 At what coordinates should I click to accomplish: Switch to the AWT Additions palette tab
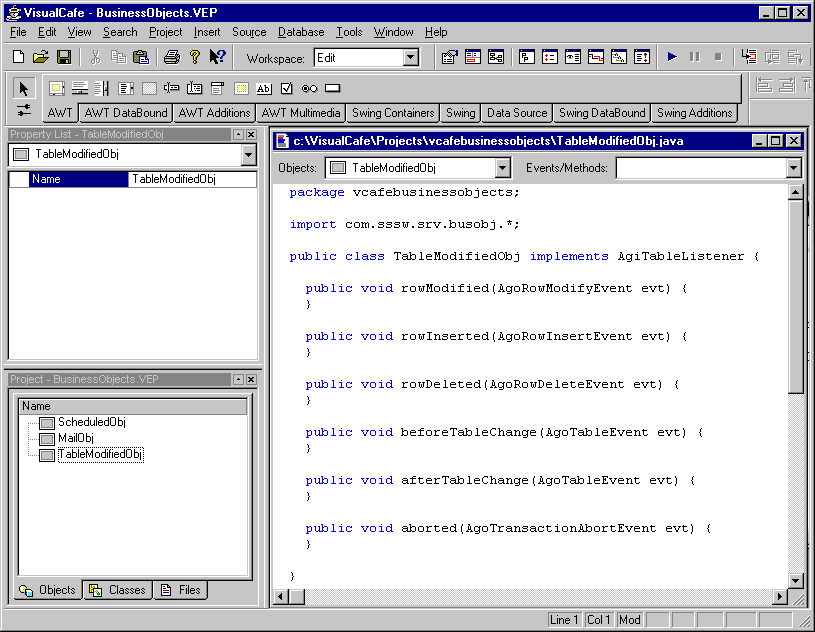coord(214,113)
